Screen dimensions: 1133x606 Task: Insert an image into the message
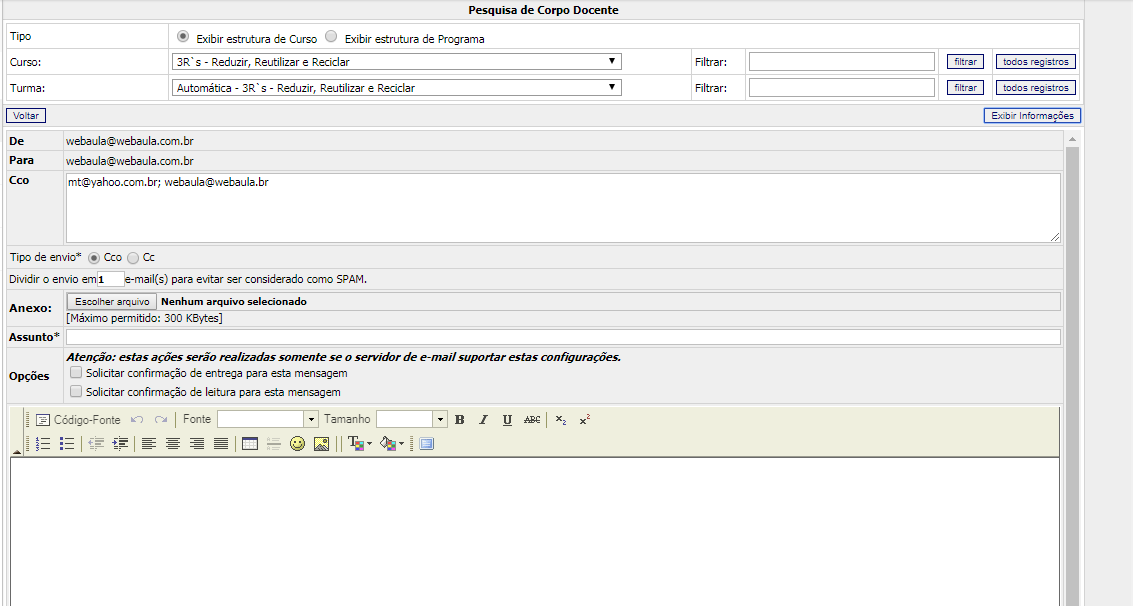coord(321,444)
